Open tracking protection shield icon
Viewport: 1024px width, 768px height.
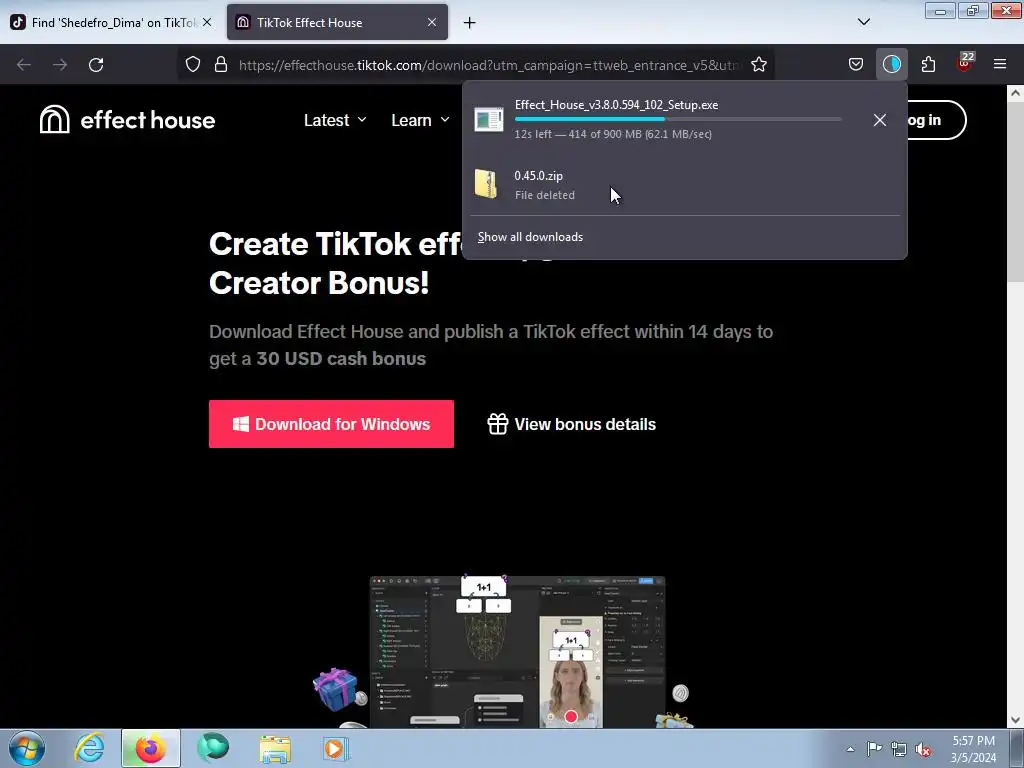193,65
